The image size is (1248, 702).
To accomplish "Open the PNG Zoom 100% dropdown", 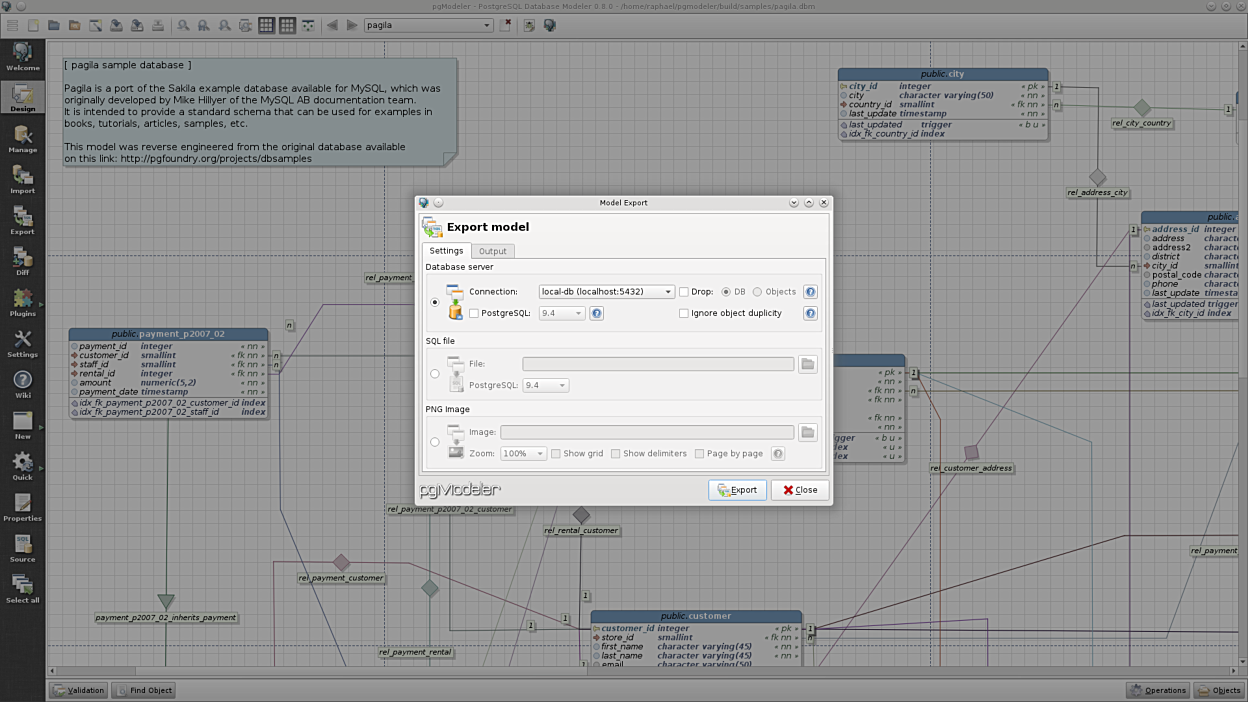I will point(523,453).
